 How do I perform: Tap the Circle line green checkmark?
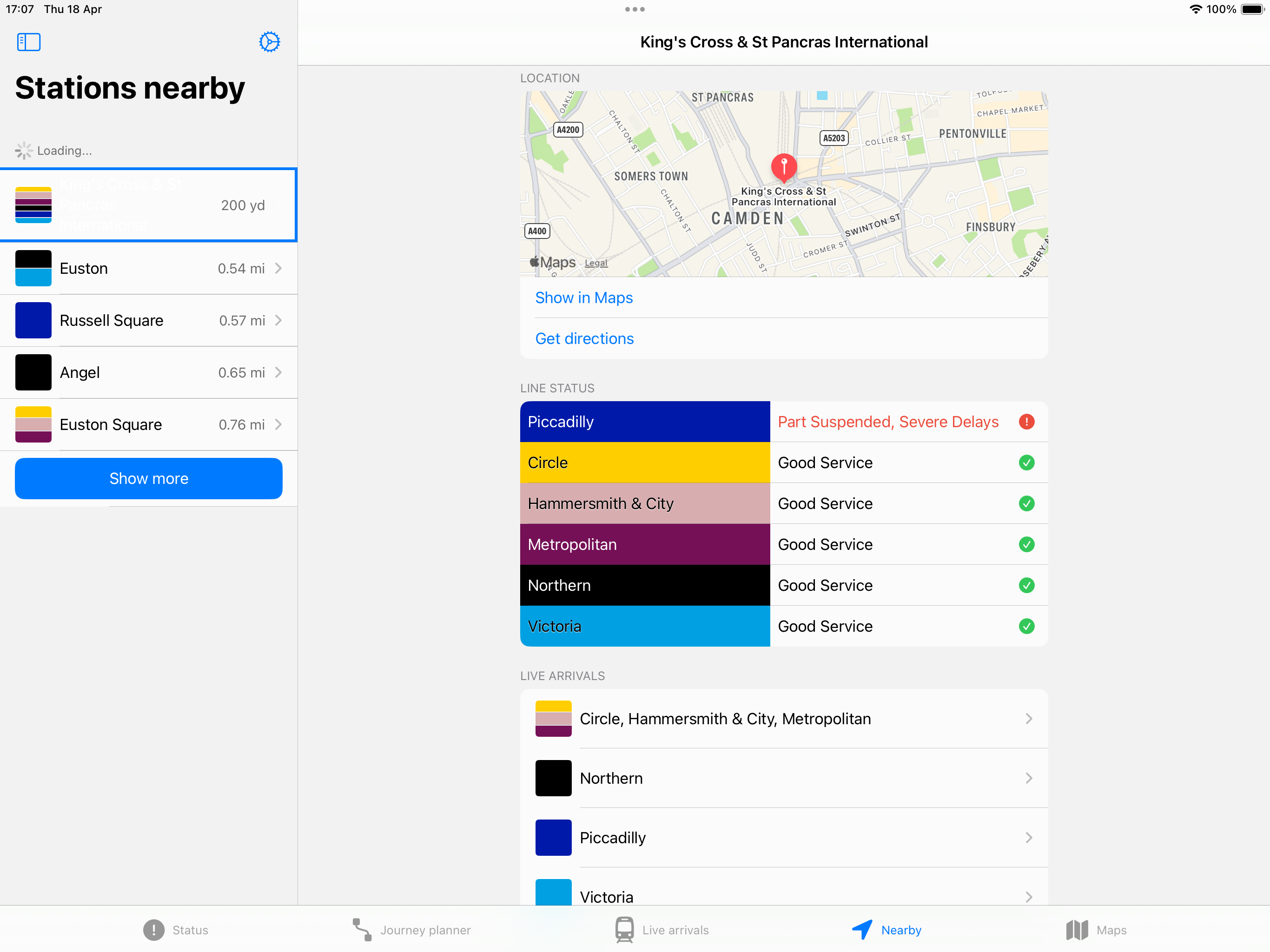[1026, 463]
